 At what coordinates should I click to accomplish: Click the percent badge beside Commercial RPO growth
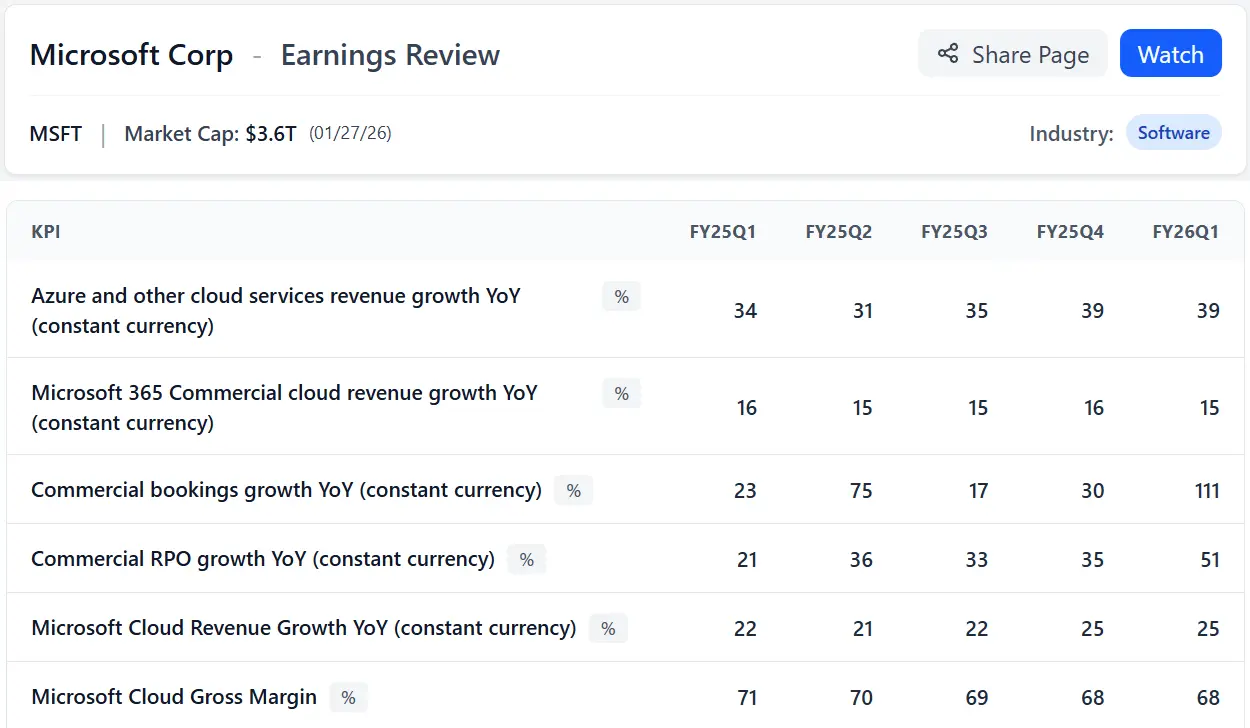526,559
